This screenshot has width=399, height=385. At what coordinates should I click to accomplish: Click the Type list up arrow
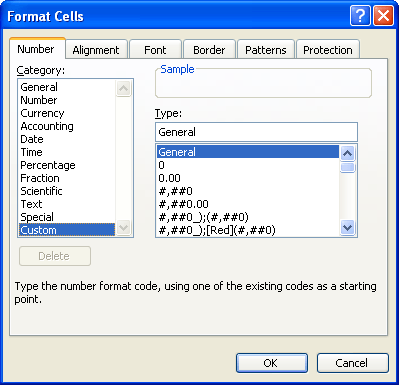(x=347, y=153)
